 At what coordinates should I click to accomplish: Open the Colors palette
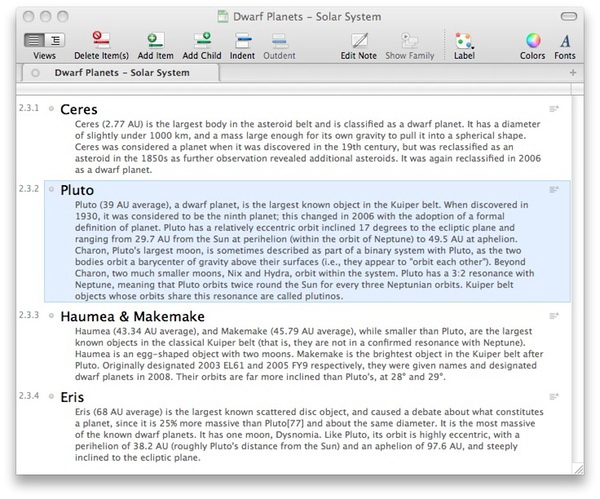click(533, 40)
